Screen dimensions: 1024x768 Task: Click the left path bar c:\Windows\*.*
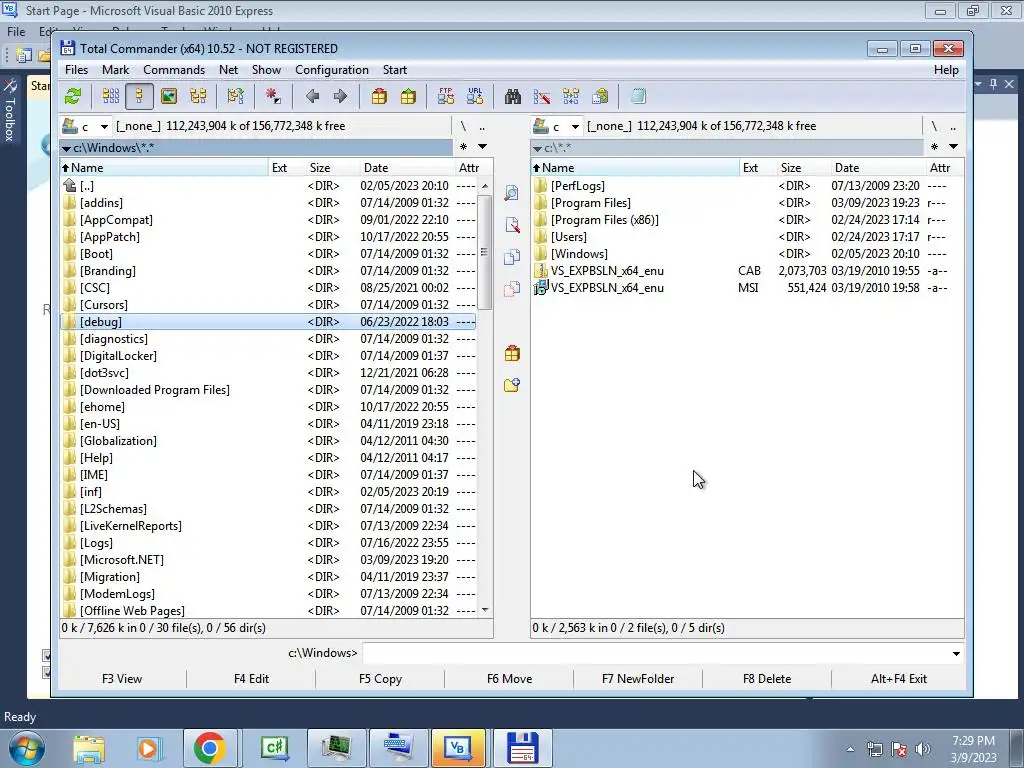(256, 148)
